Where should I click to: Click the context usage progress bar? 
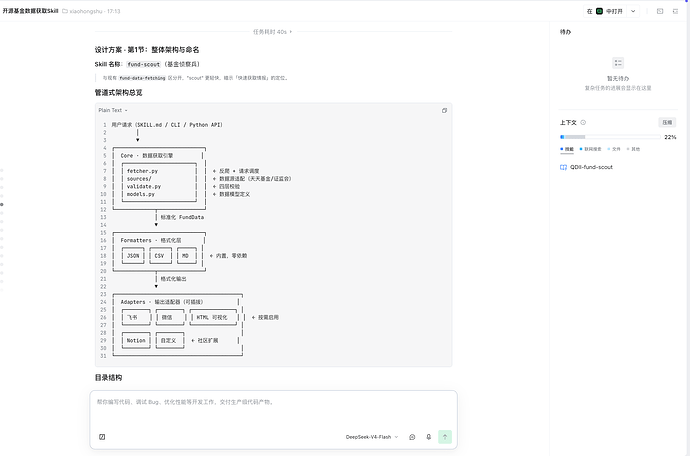(610, 137)
